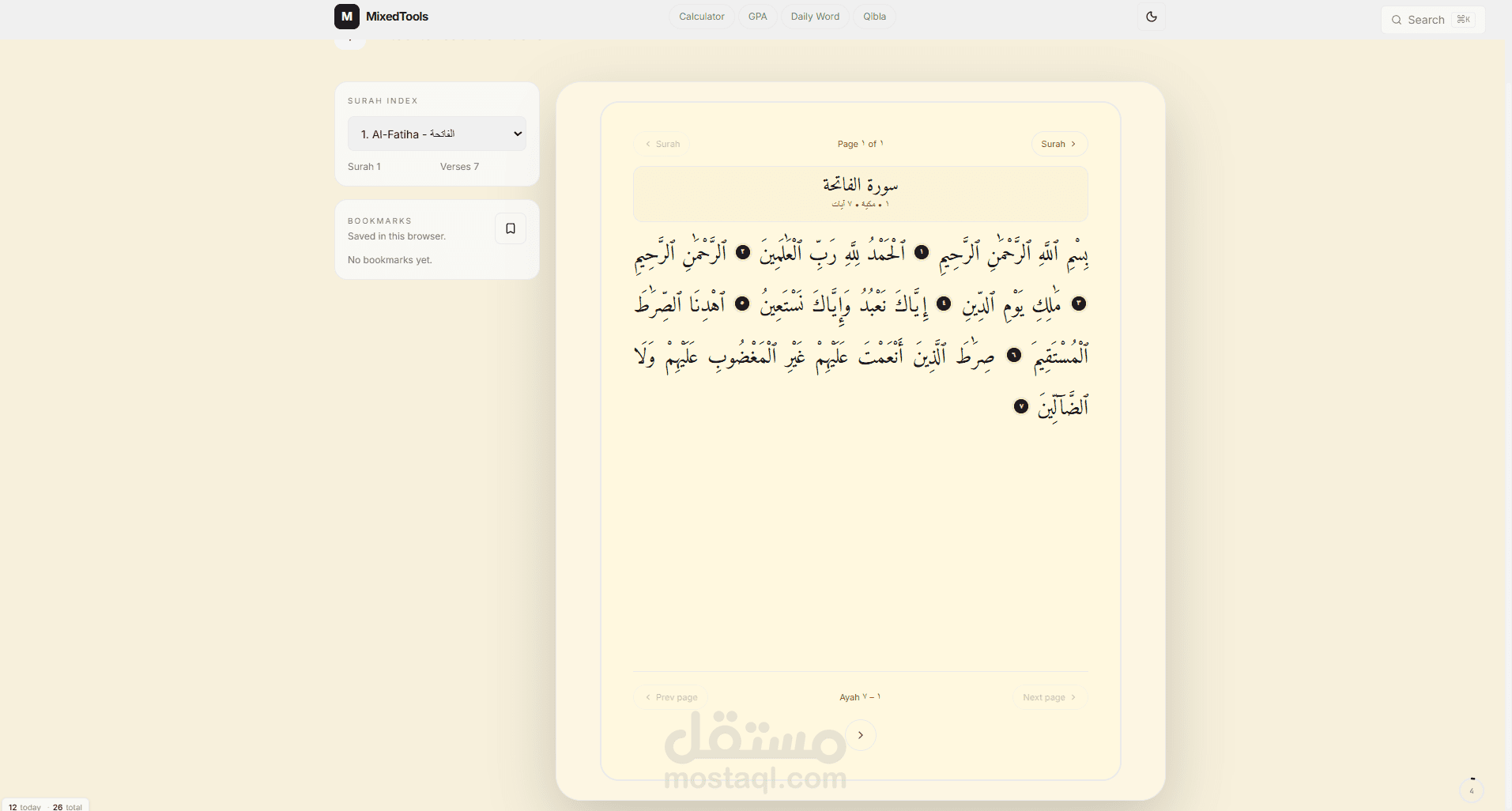Click the 'Verses 7' label
This screenshot has width=1512, height=811.
coord(460,167)
